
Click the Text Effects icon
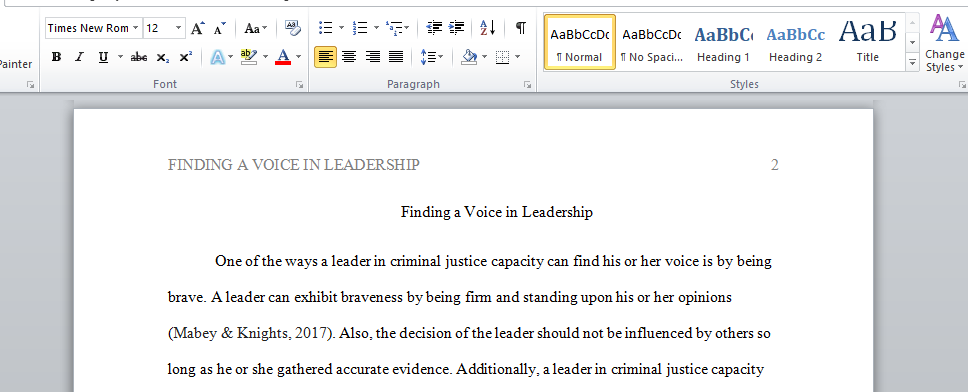tap(217, 57)
